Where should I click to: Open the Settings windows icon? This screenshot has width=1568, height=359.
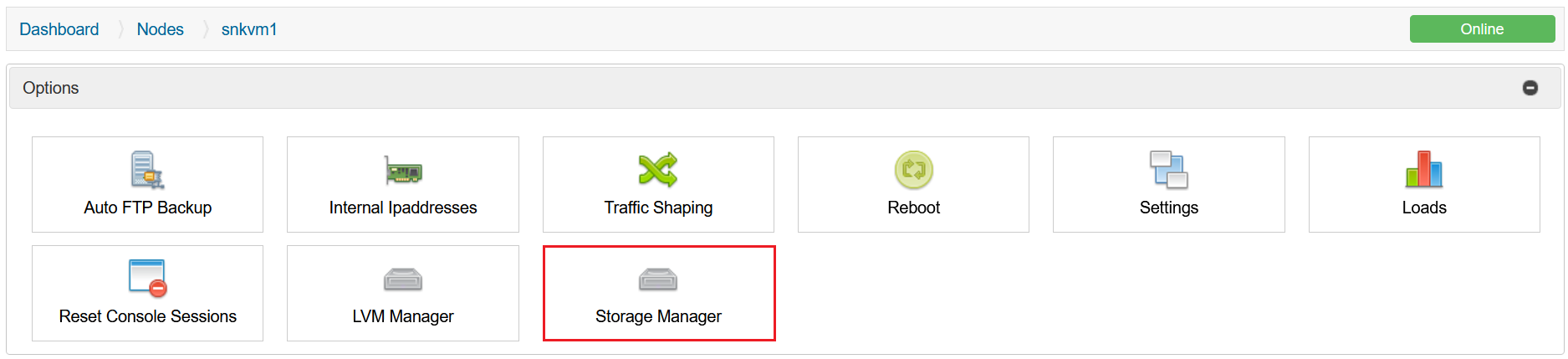pyautogui.click(x=1169, y=170)
